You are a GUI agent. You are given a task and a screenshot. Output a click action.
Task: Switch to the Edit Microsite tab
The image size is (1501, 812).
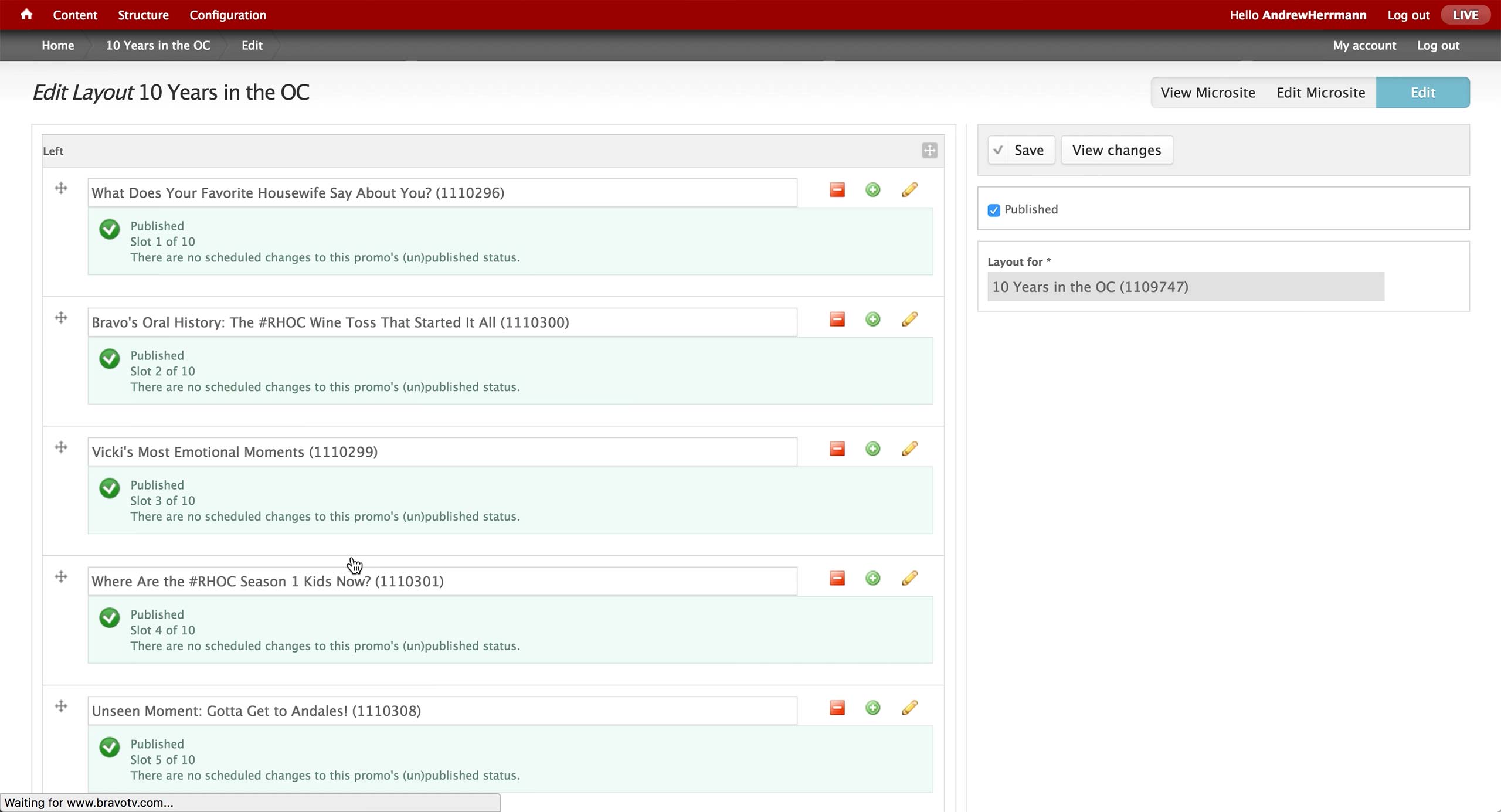(x=1320, y=93)
